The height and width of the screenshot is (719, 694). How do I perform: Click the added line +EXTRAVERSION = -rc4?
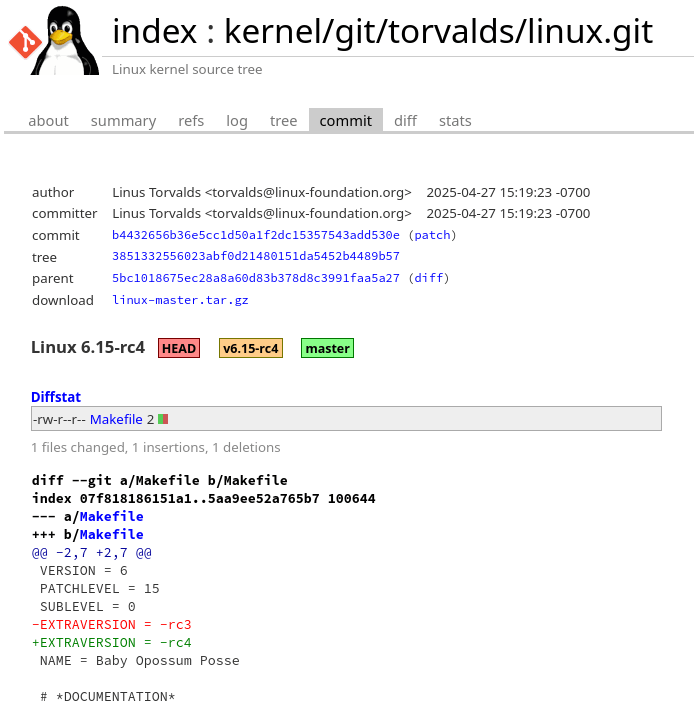click(111, 642)
